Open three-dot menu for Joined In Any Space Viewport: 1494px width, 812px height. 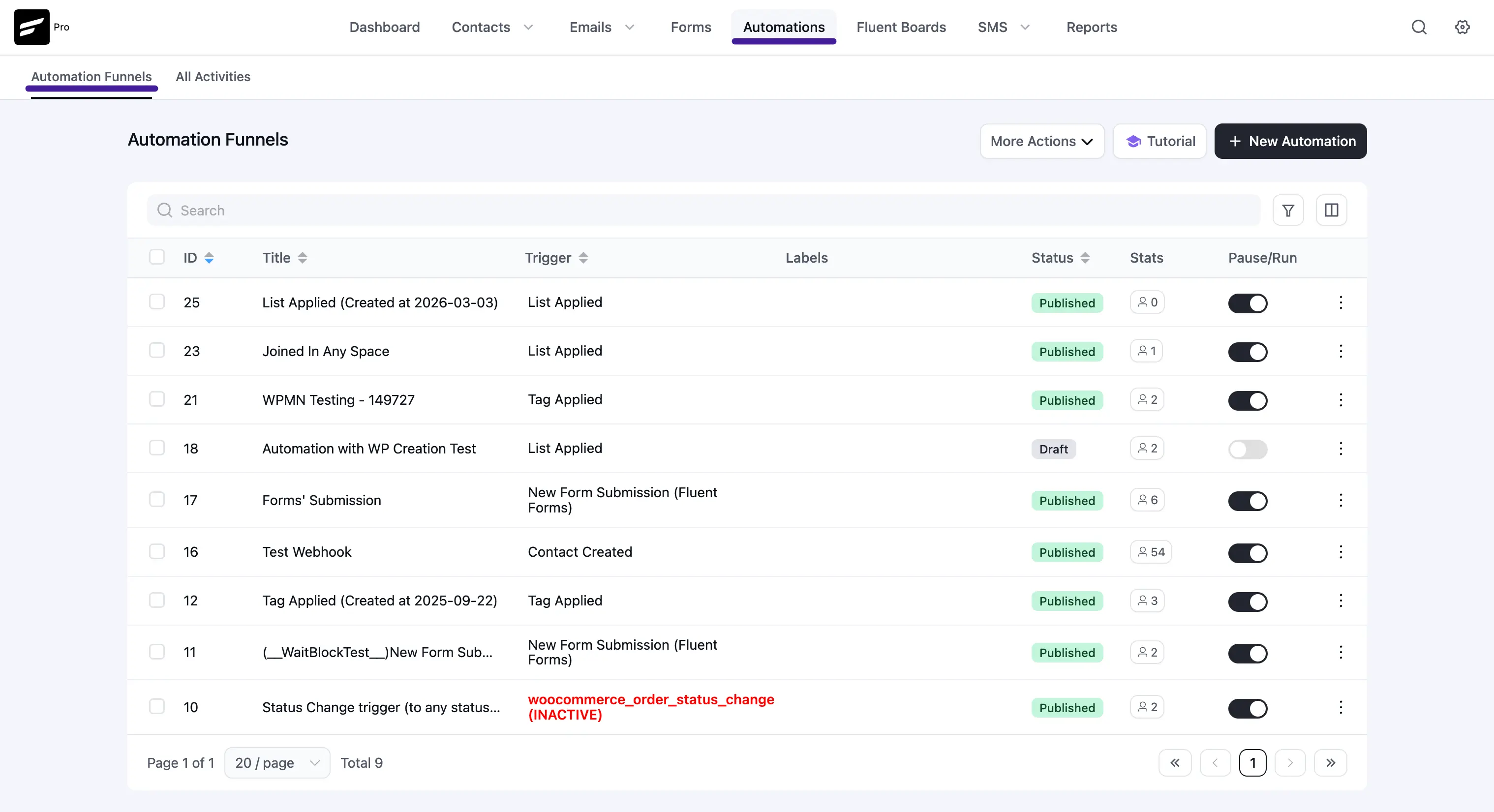(1341, 351)
